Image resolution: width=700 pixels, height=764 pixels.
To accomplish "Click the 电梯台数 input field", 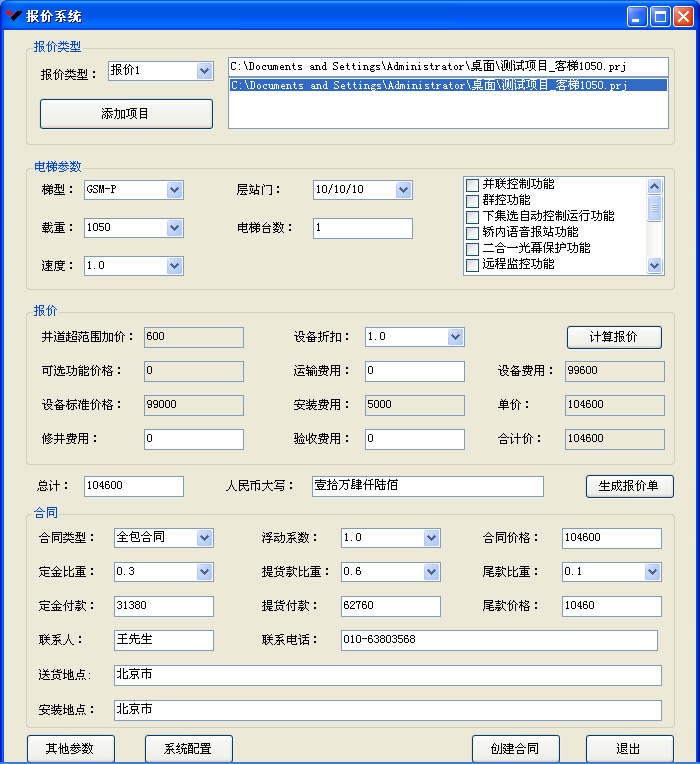I will pyautogui.click(x=362, y=228).
